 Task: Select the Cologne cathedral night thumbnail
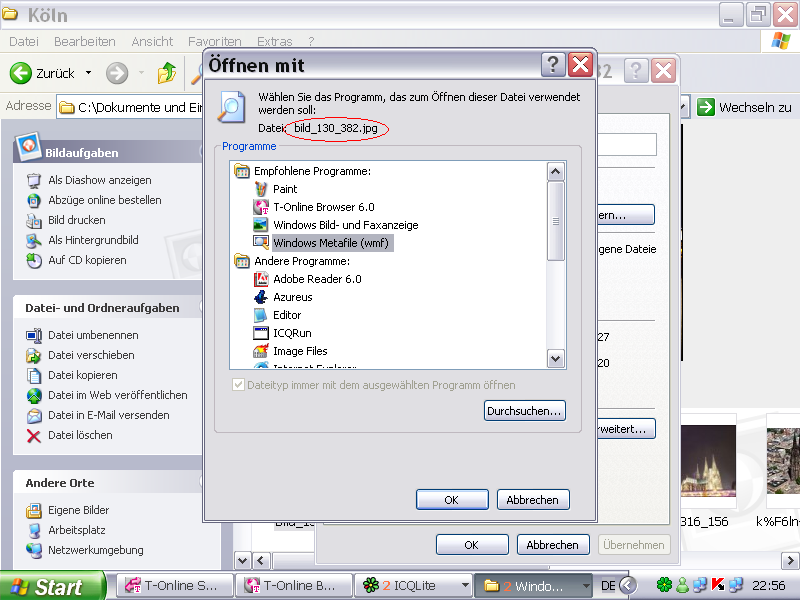click(x=708, y=461)
